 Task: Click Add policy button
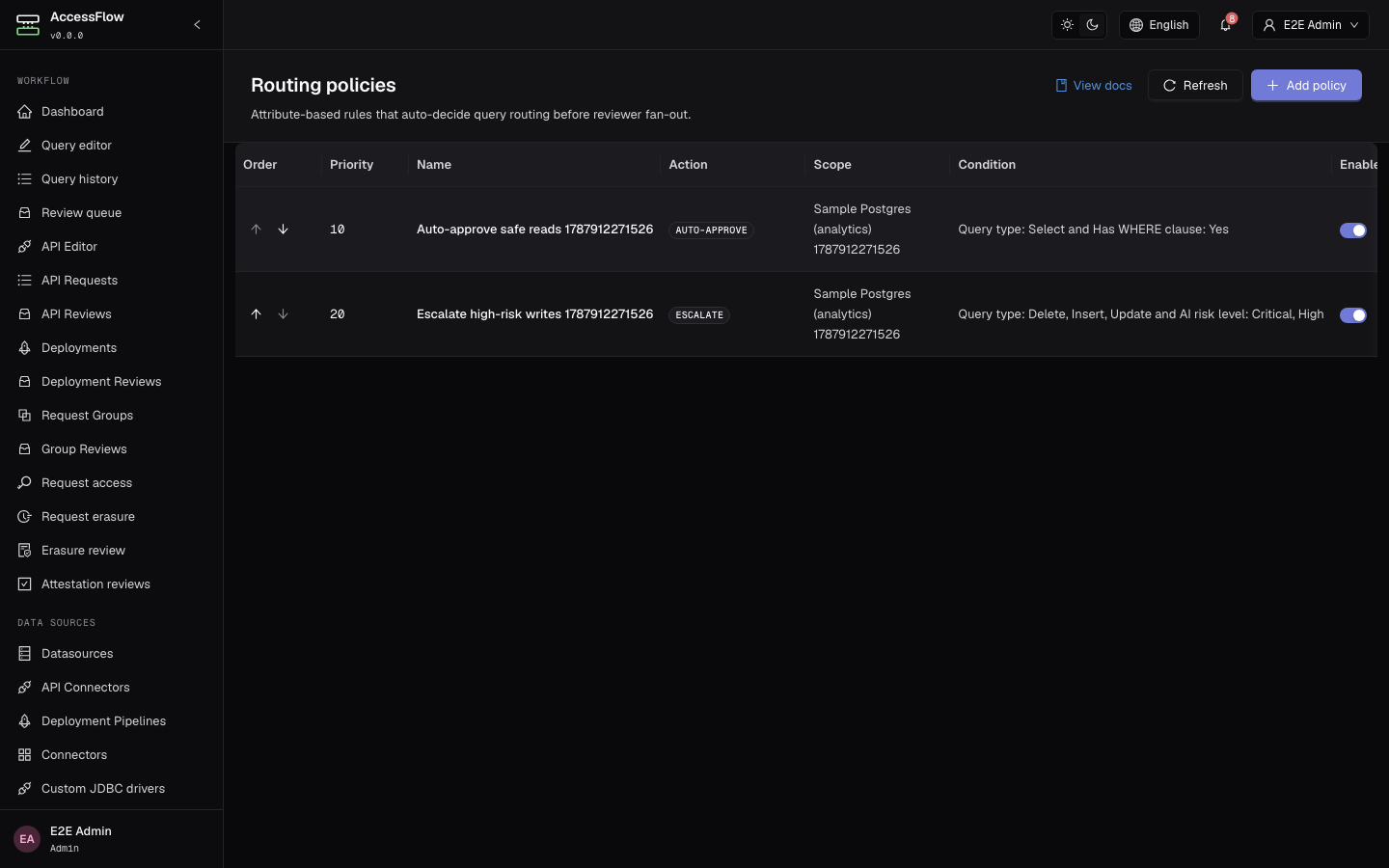(x=1306, y=85)
